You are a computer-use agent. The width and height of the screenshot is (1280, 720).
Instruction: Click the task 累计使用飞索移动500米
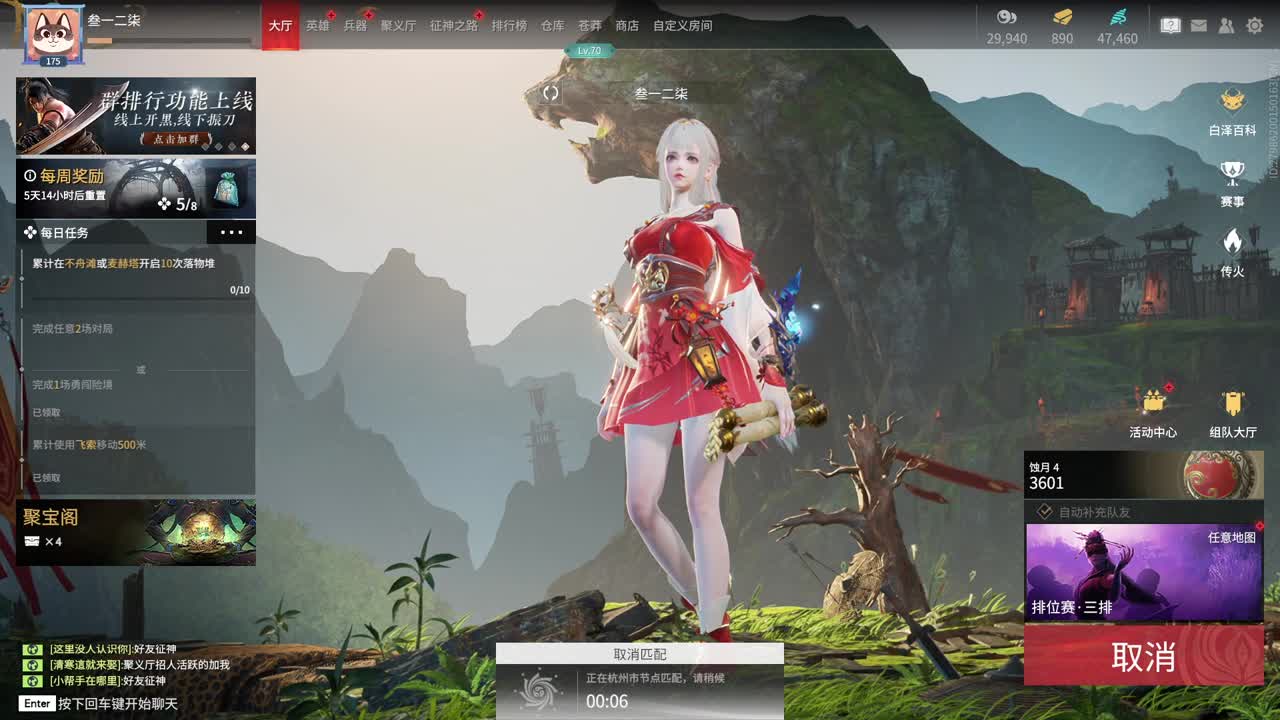pos(89,444)
